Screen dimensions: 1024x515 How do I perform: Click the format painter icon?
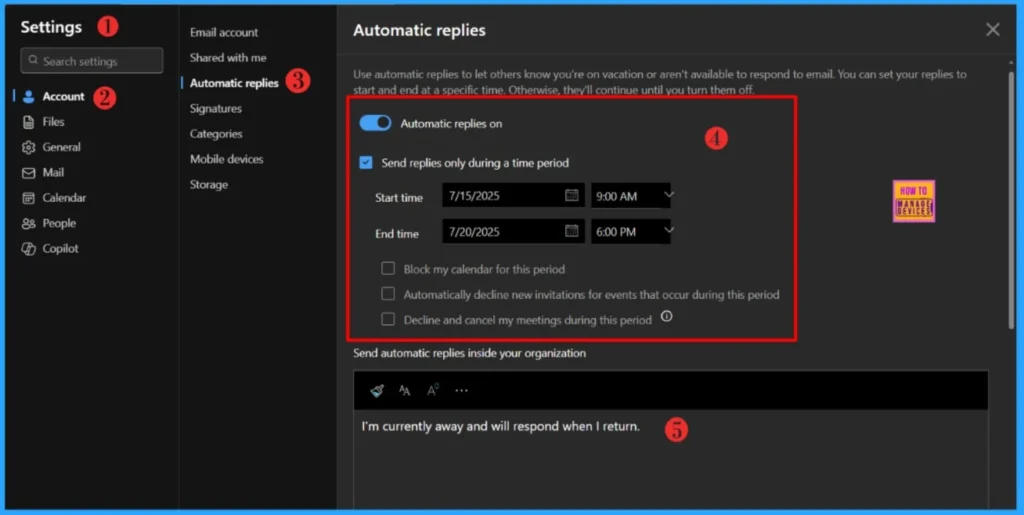point(377,390)
